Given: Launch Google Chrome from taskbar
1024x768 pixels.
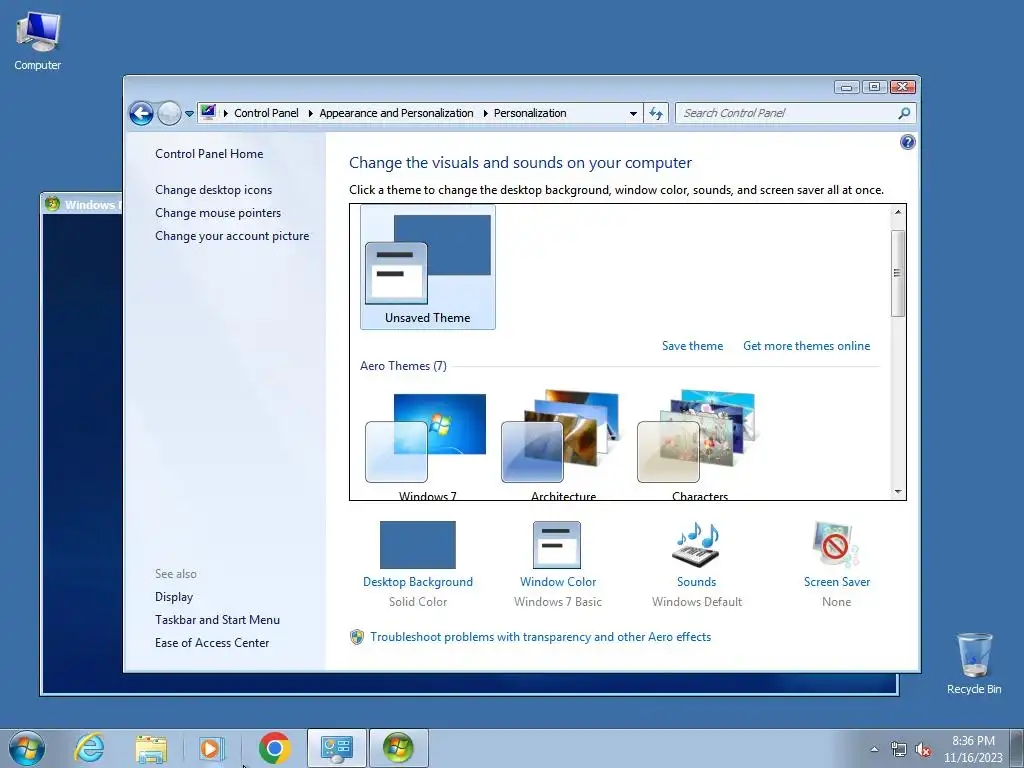Looking at the screenshot, I should pos(274,748).
